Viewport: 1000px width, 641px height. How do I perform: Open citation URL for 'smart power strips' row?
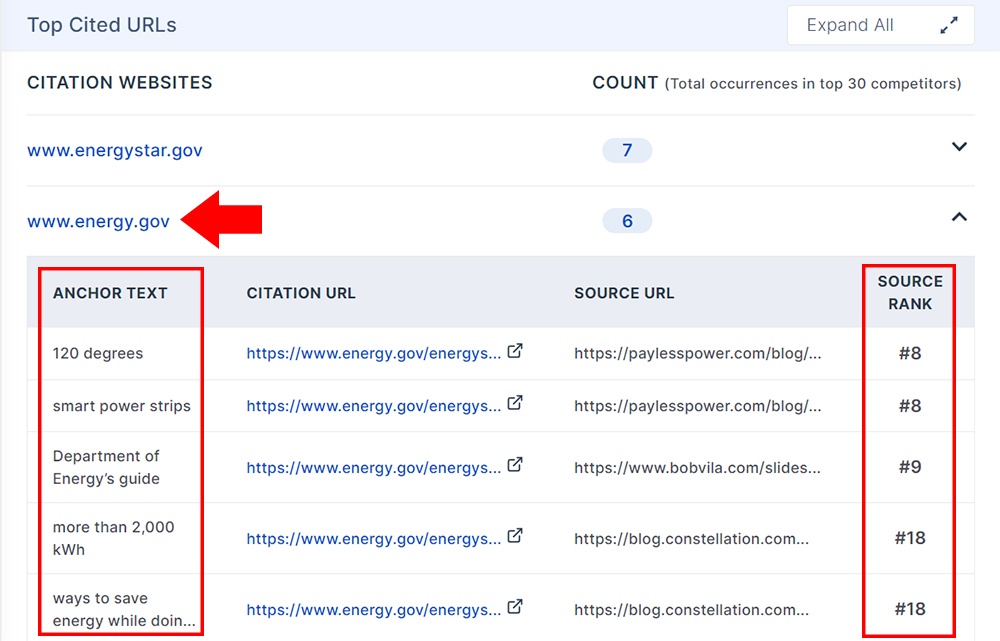374,406
